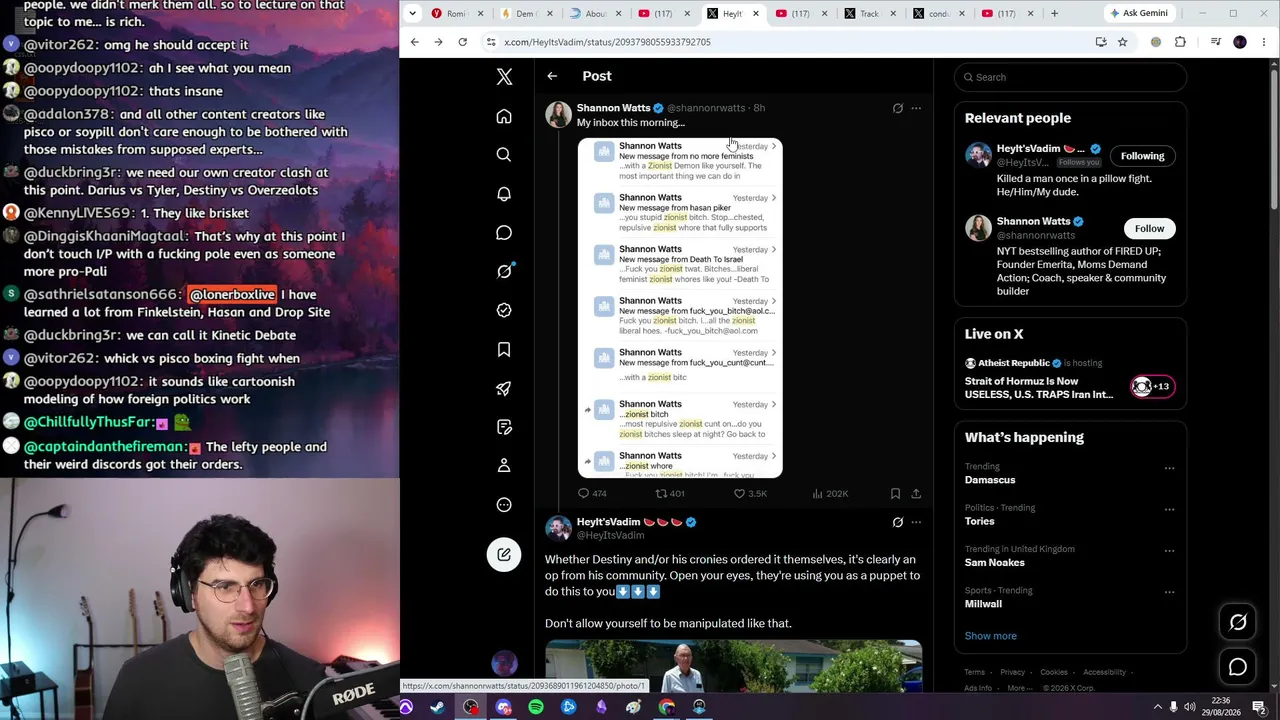The width and height of the screenshot is (1280, 720).
Task: Open Grok actions on HeyIt'sVadim's post
Action: click(897, 522)
